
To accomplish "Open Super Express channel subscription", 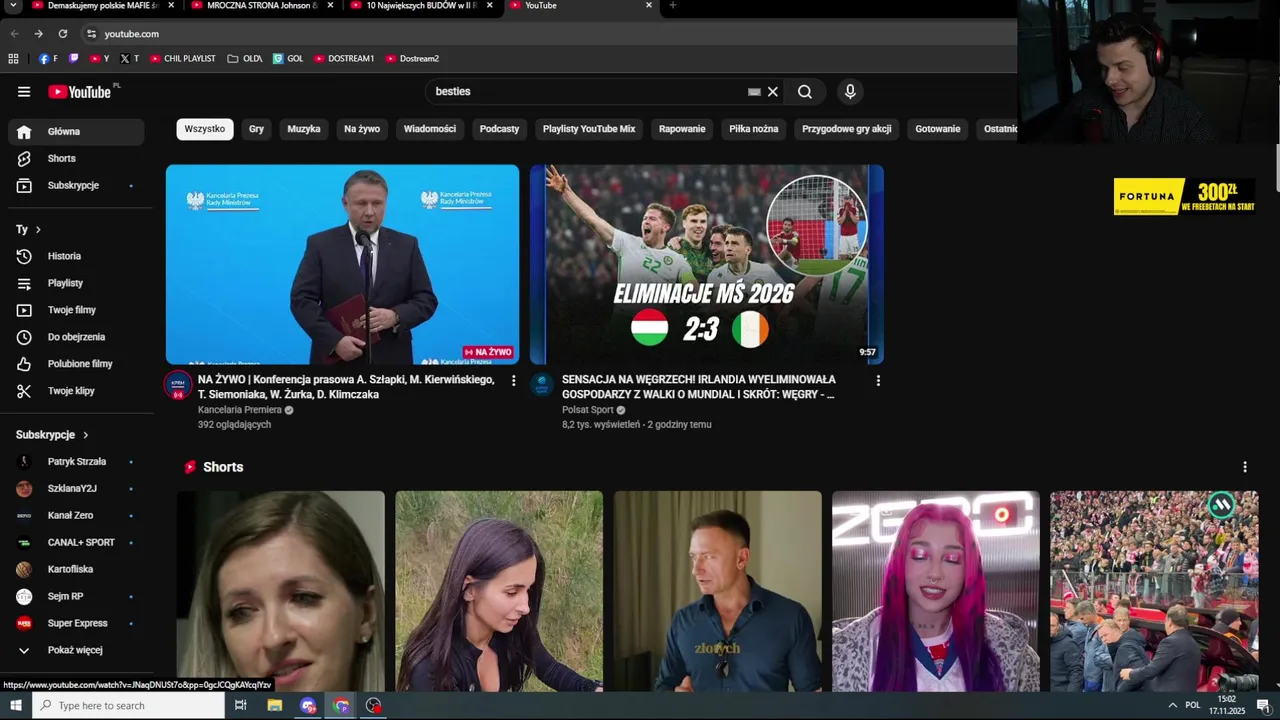I will (x=76, y=624).
